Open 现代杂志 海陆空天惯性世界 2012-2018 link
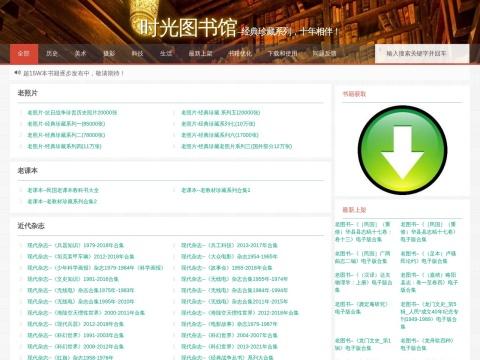This screenshot has height=360, width=480. pos(240,313)
